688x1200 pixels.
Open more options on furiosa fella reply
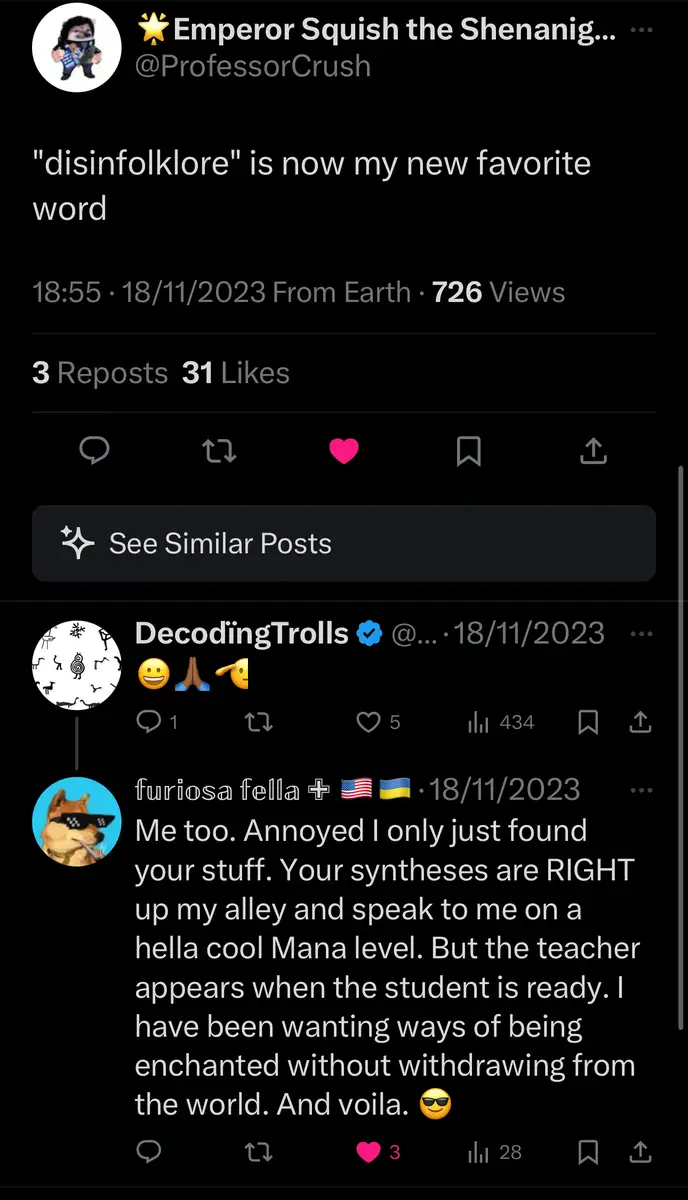click(x=643, y=789)
